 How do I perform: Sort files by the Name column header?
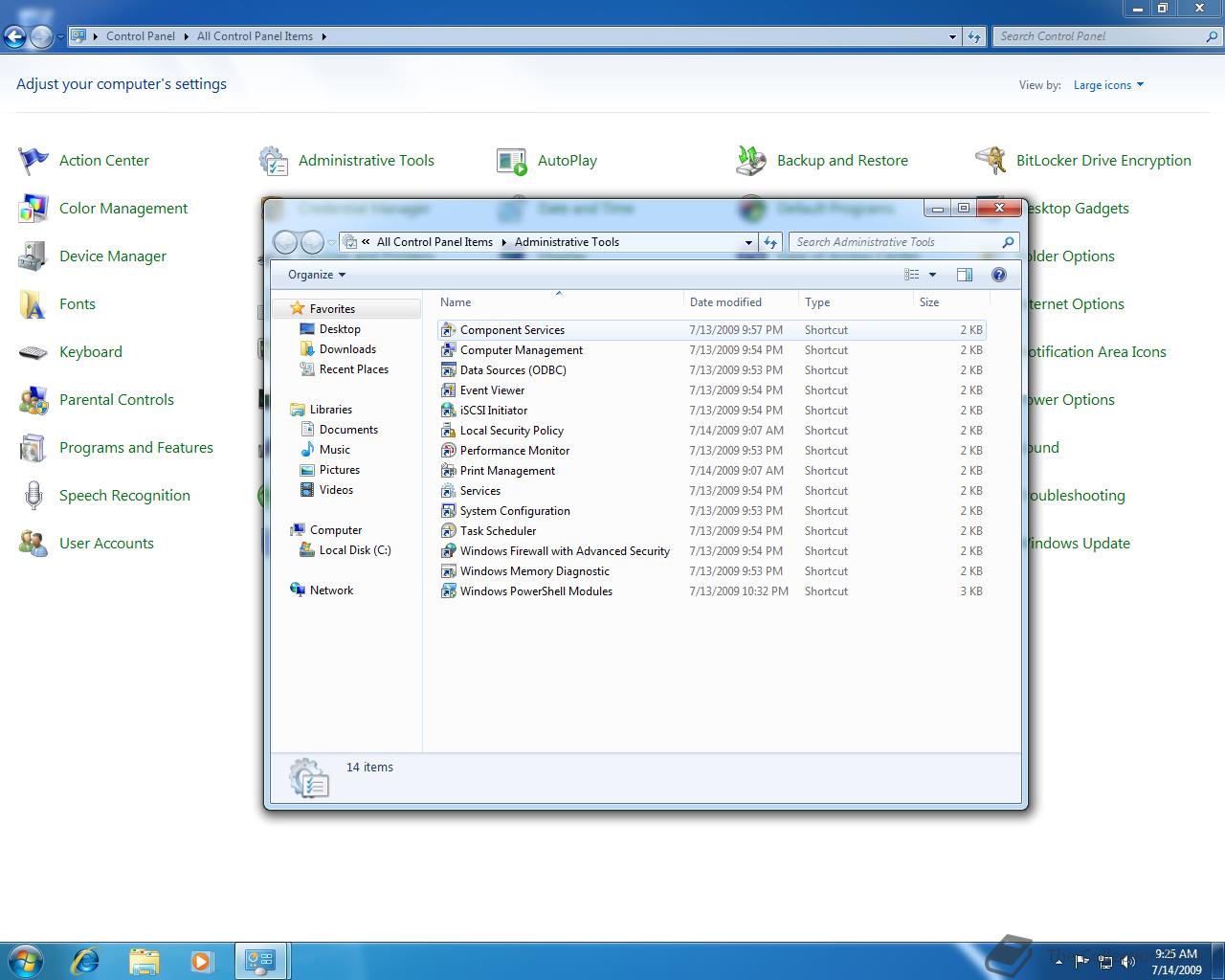[456, 302]
